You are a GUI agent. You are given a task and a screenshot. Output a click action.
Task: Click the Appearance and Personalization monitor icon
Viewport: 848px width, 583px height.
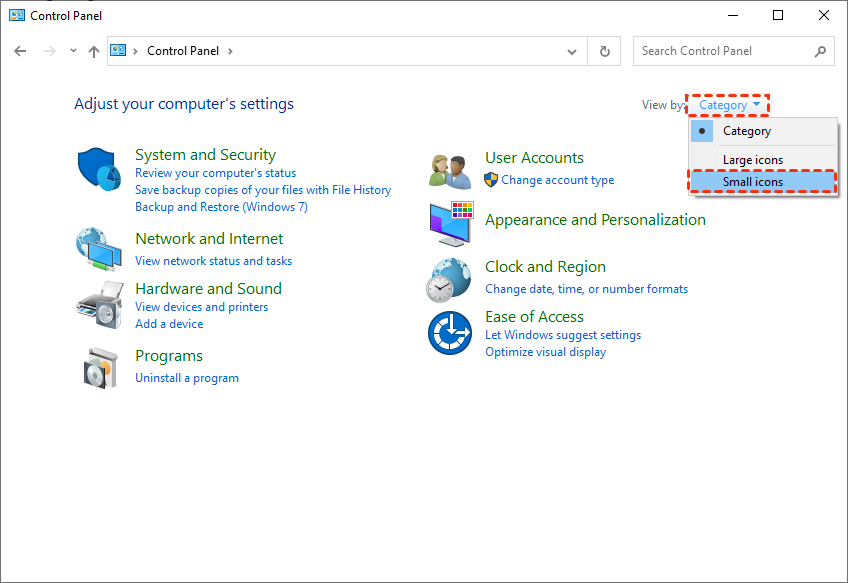click(450, 223)
